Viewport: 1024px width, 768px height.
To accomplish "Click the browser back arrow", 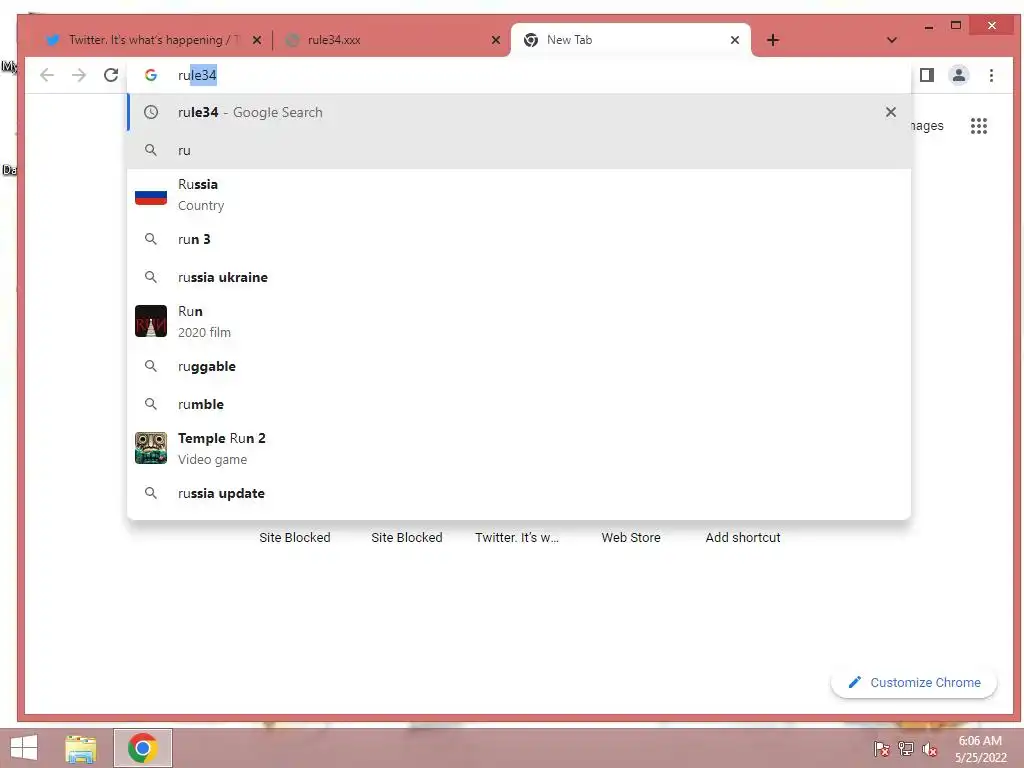I will (x=47, y=75).
